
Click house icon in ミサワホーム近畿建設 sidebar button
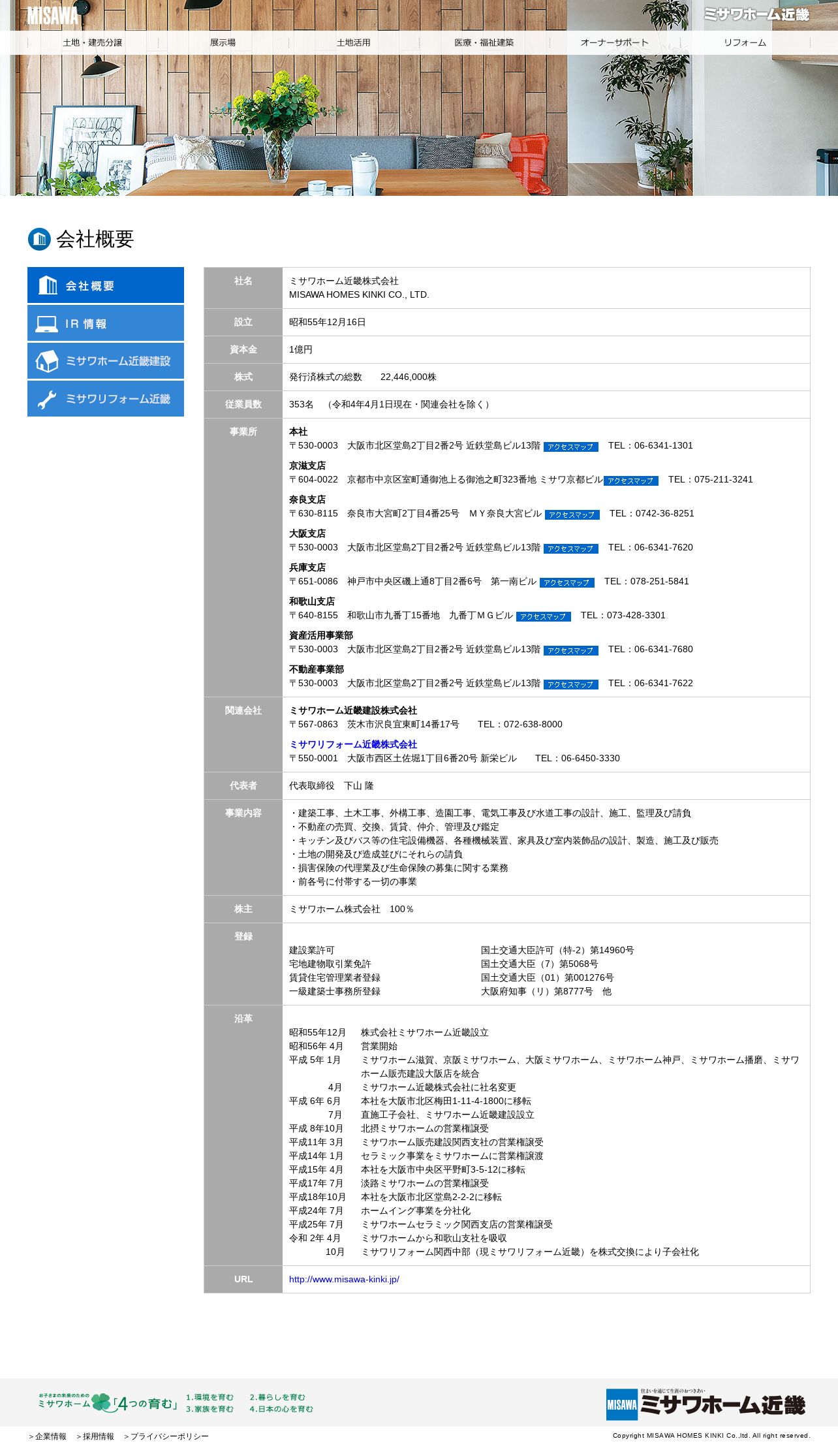click(47, 361)
